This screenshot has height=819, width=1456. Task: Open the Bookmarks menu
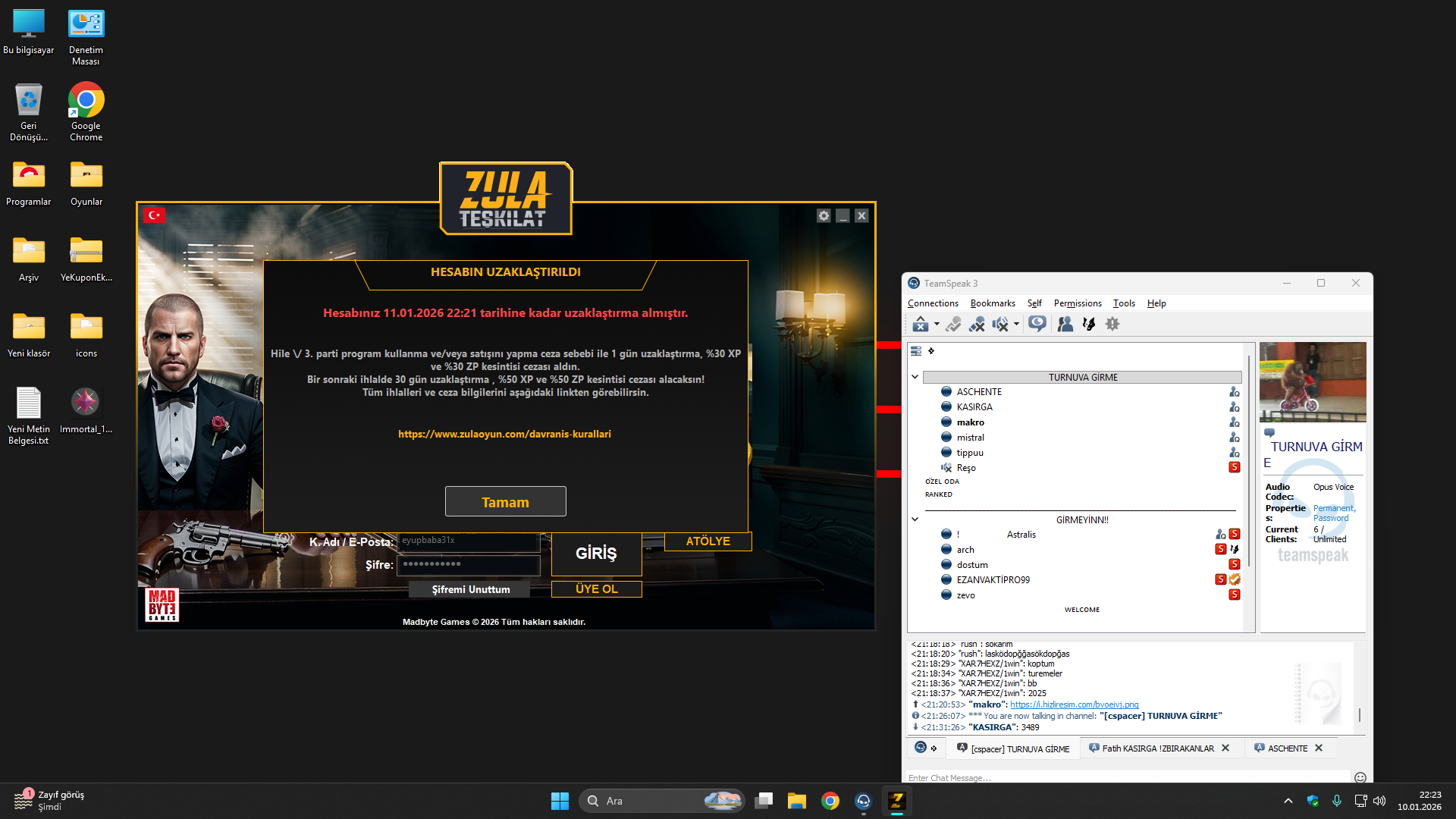coord(993,303)
